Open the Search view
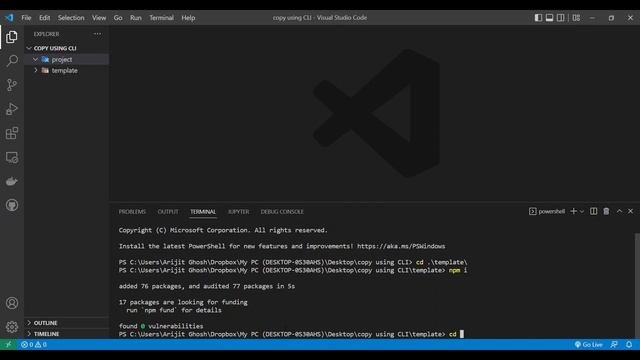This screenshot has height=360, width=640. coord(12,61)
